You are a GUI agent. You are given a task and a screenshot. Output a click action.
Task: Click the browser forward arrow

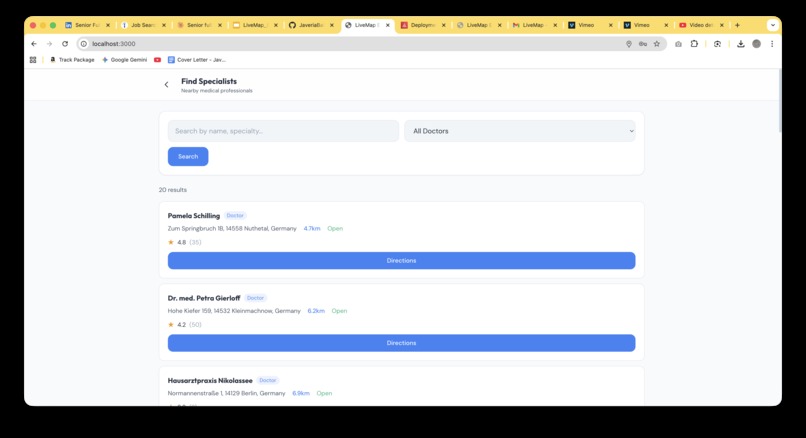click(x=49, y=44)
